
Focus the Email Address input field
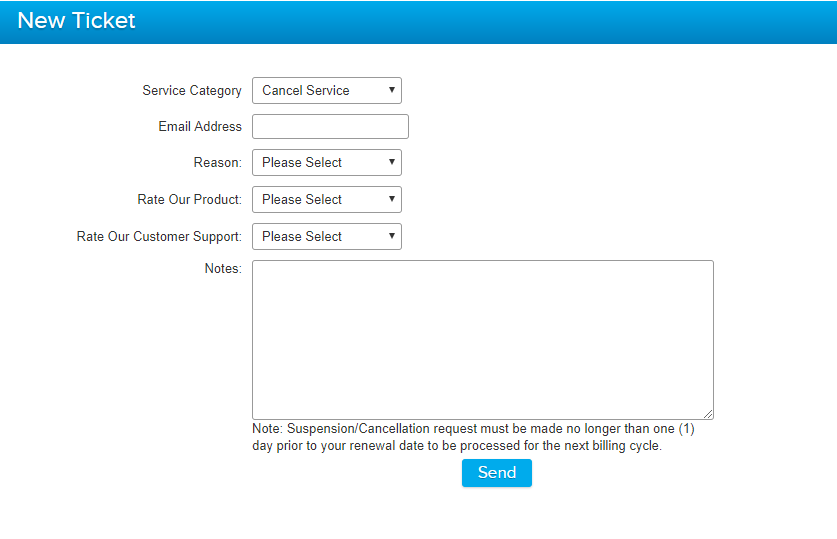[x=330, y=127]
